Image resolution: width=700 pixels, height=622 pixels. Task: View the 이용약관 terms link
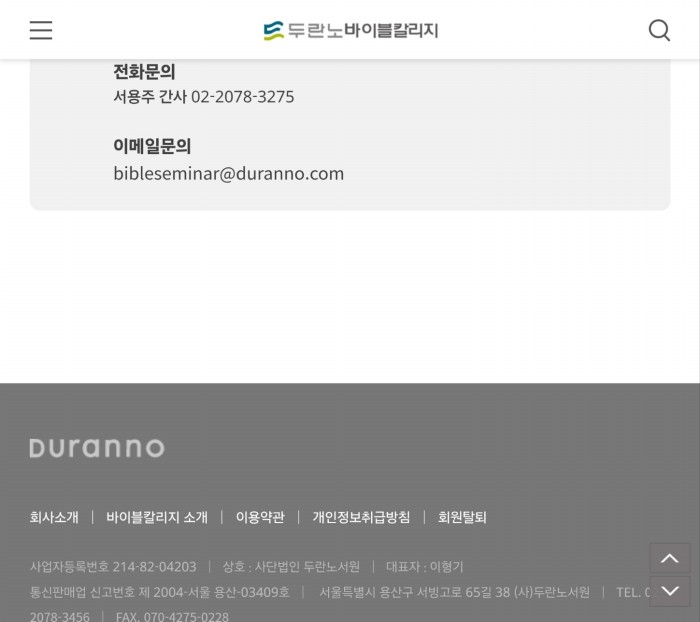260,517
